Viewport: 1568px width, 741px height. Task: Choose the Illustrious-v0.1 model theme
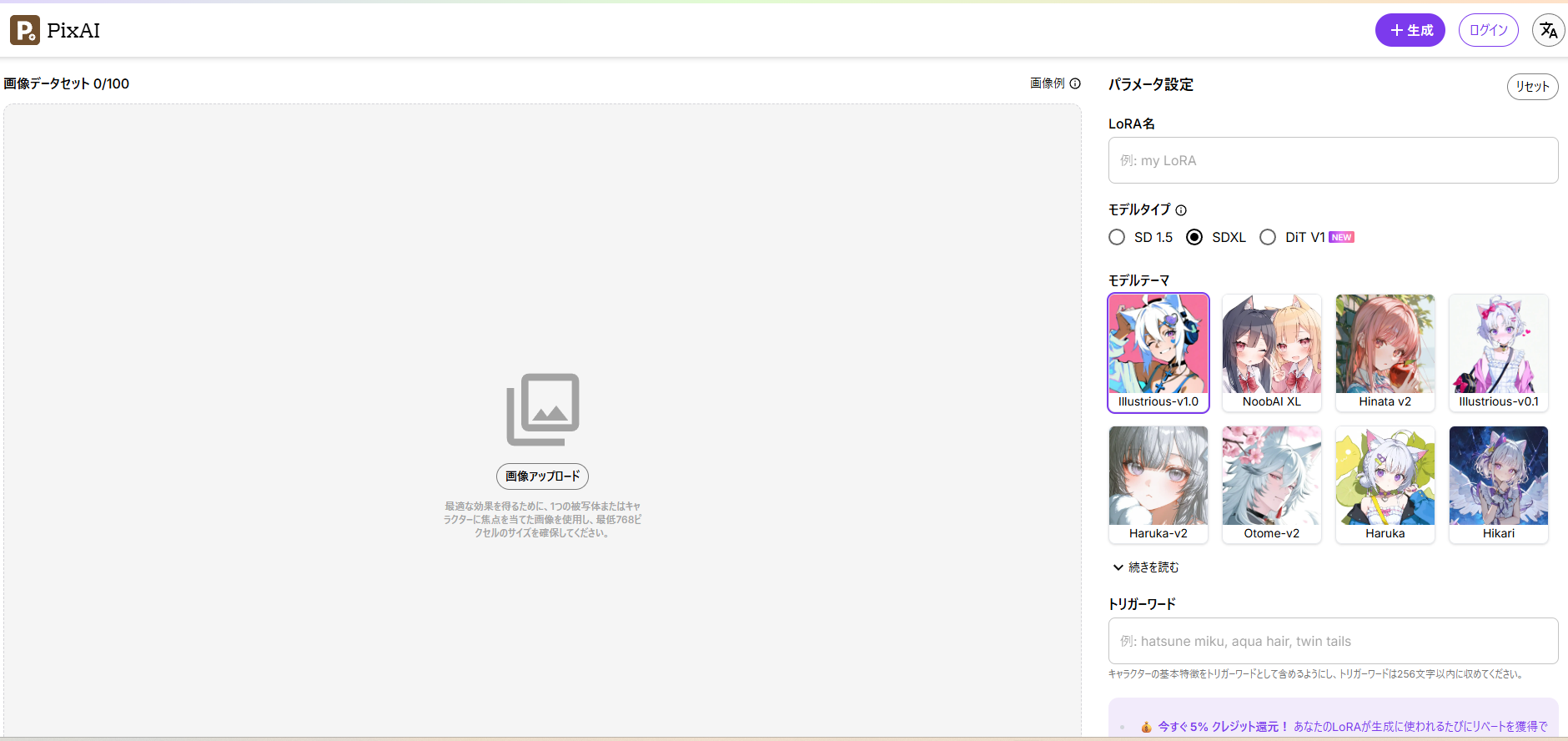coord(1499,353)
